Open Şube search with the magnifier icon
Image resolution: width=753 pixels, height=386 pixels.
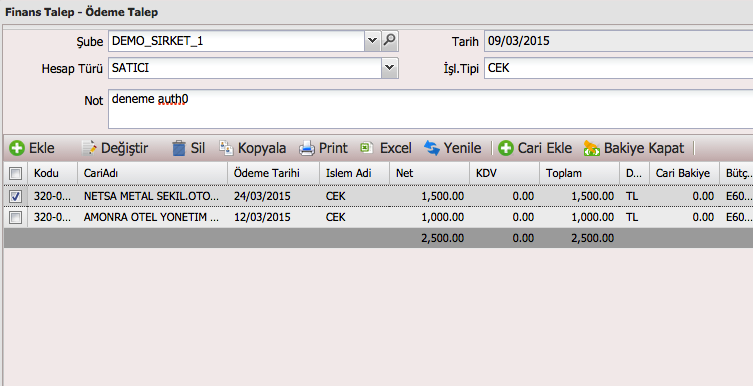pos(389,41)
